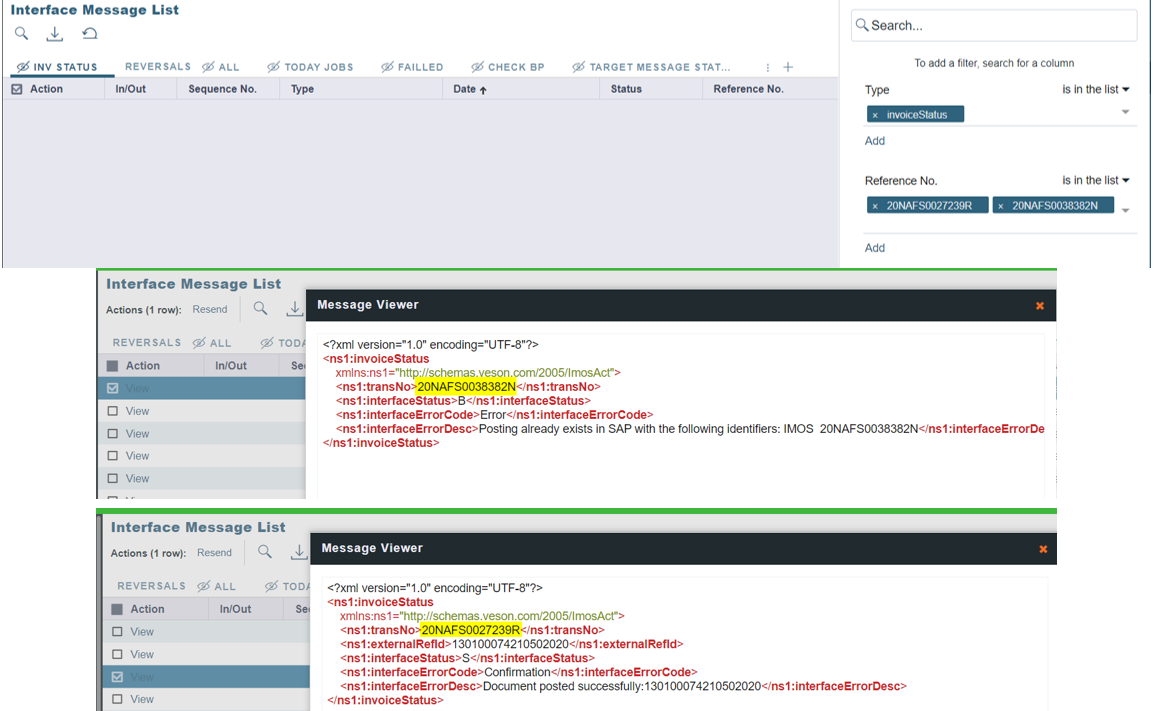This screenshot has height=711, width=1157.
Task: Switch to the INV STATUS tab
Action: (58, 67)
